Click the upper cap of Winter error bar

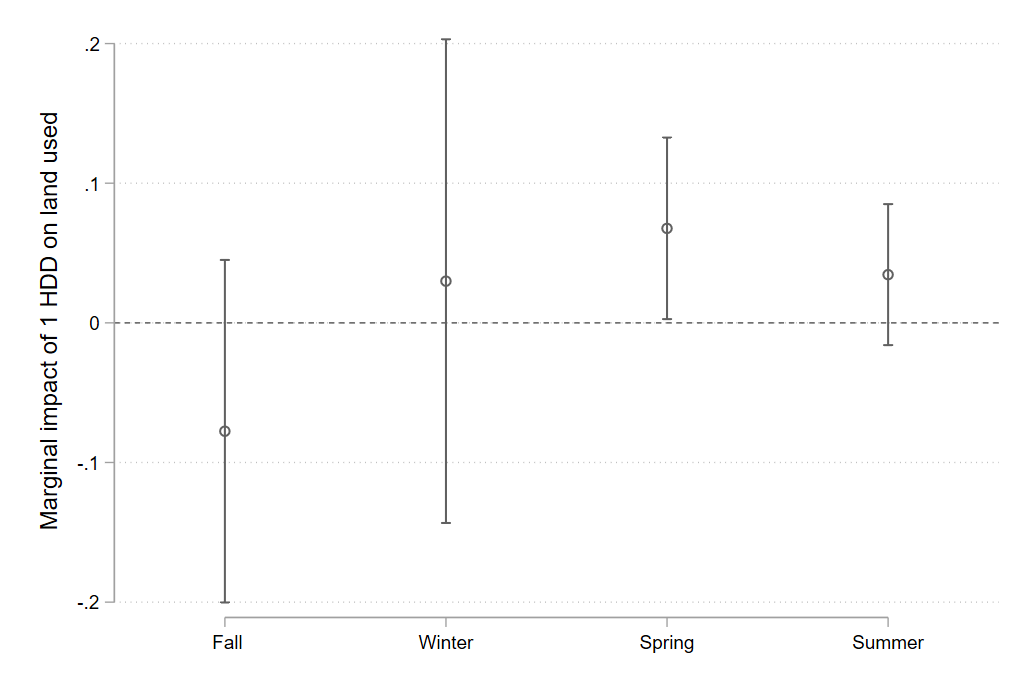(446, 39)
